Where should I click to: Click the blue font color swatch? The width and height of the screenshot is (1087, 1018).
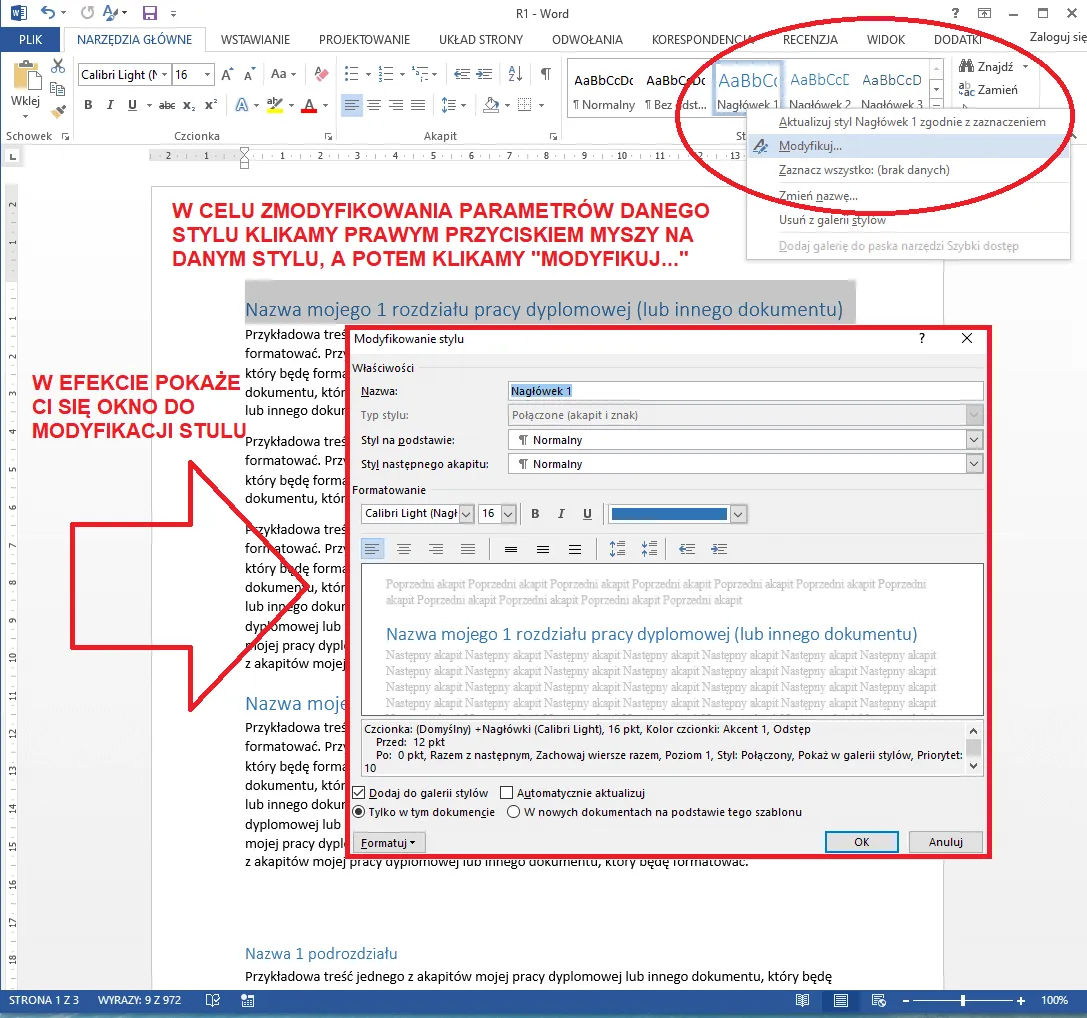click(x=669, y=514)
